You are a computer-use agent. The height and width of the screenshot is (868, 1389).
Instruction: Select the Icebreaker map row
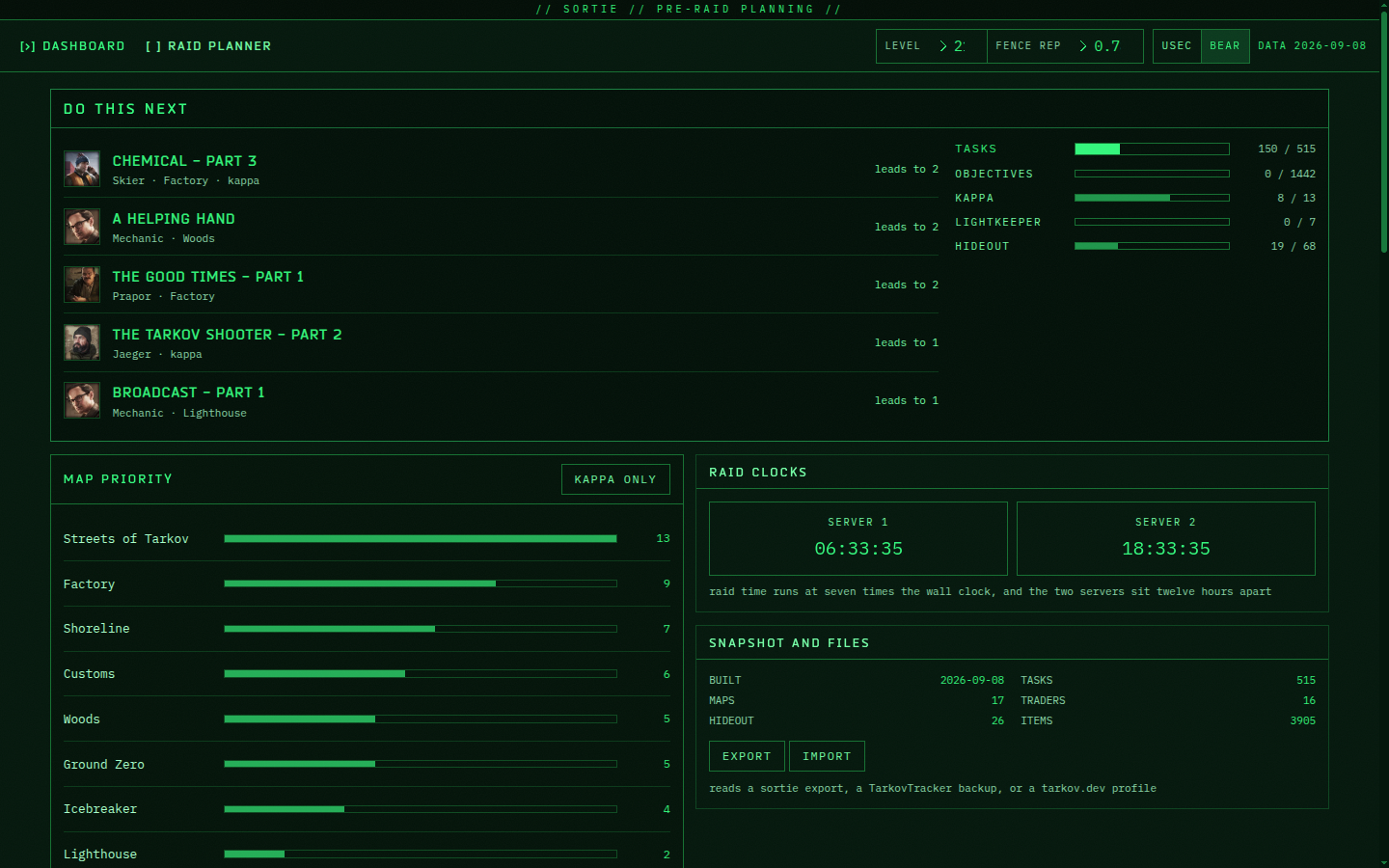(x=367, y=809)
